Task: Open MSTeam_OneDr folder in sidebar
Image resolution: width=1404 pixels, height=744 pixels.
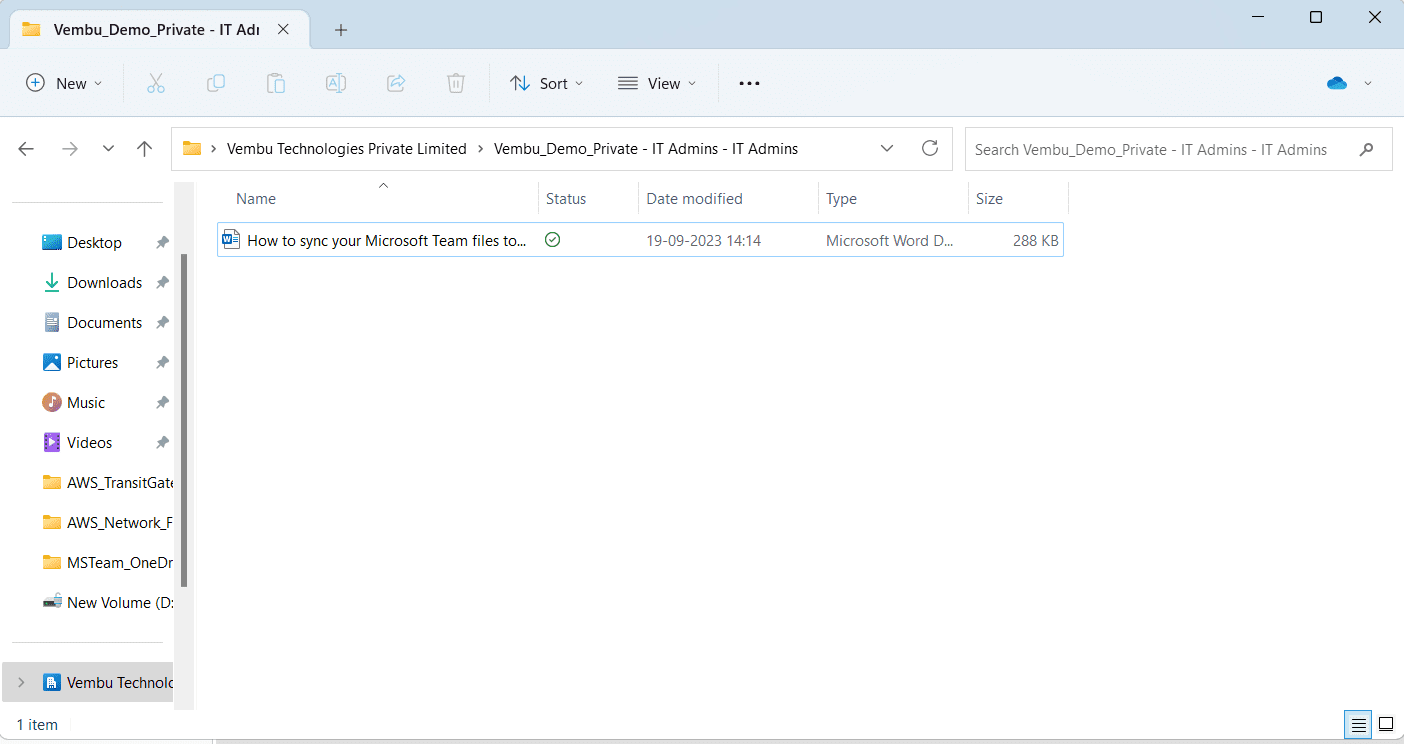Action: pos(108,563)
